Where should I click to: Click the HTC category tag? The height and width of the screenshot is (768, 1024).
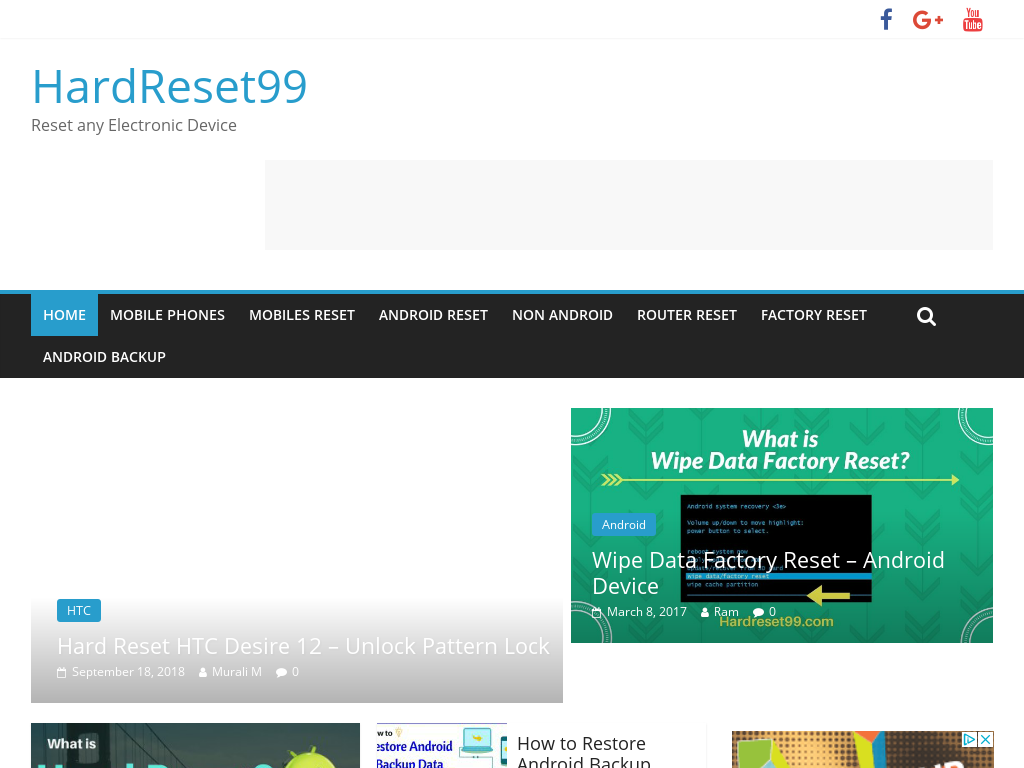pos(79,611)
